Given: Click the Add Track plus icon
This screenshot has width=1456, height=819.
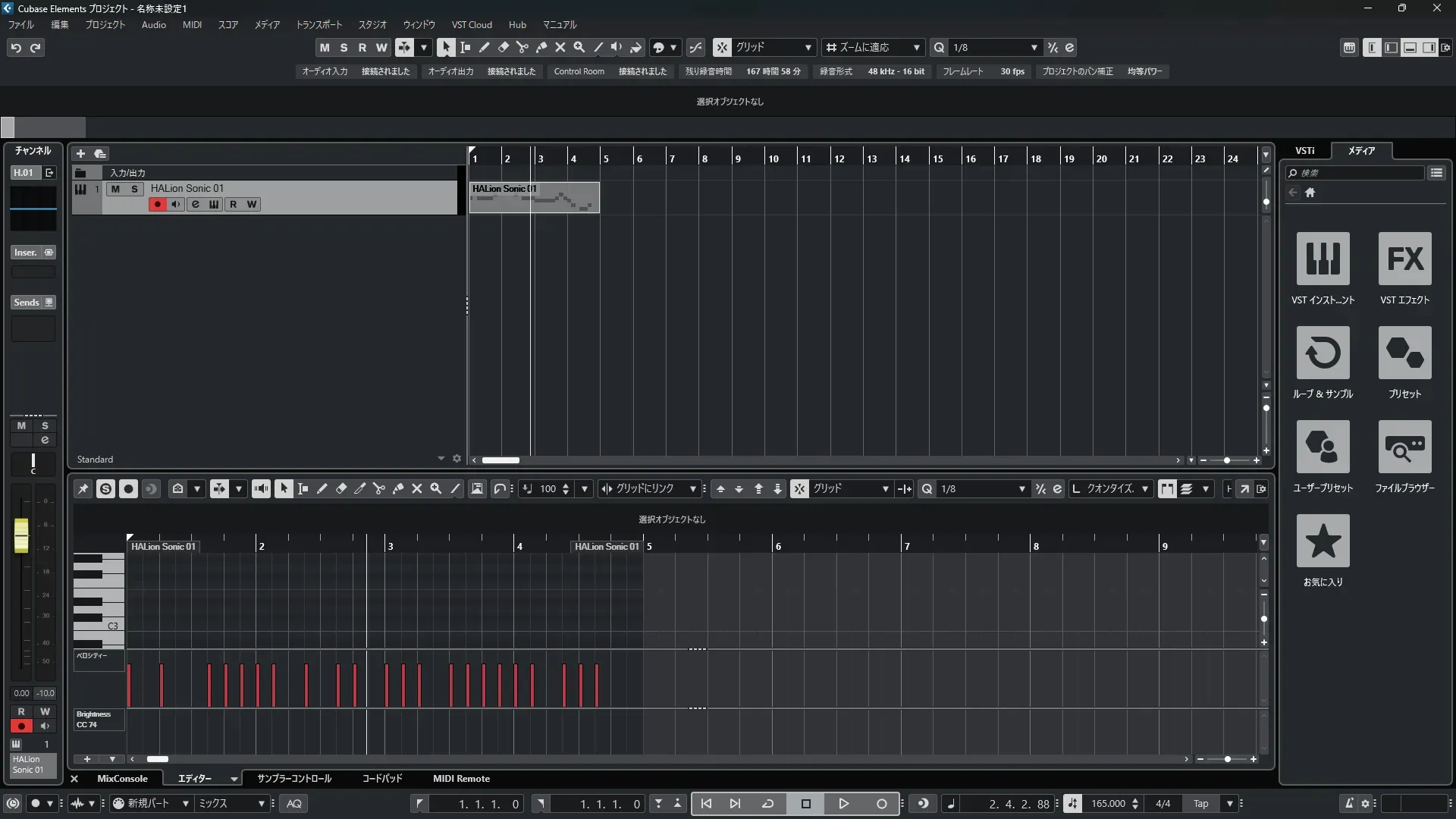Looking at the screenshot, I should (80, 153).
